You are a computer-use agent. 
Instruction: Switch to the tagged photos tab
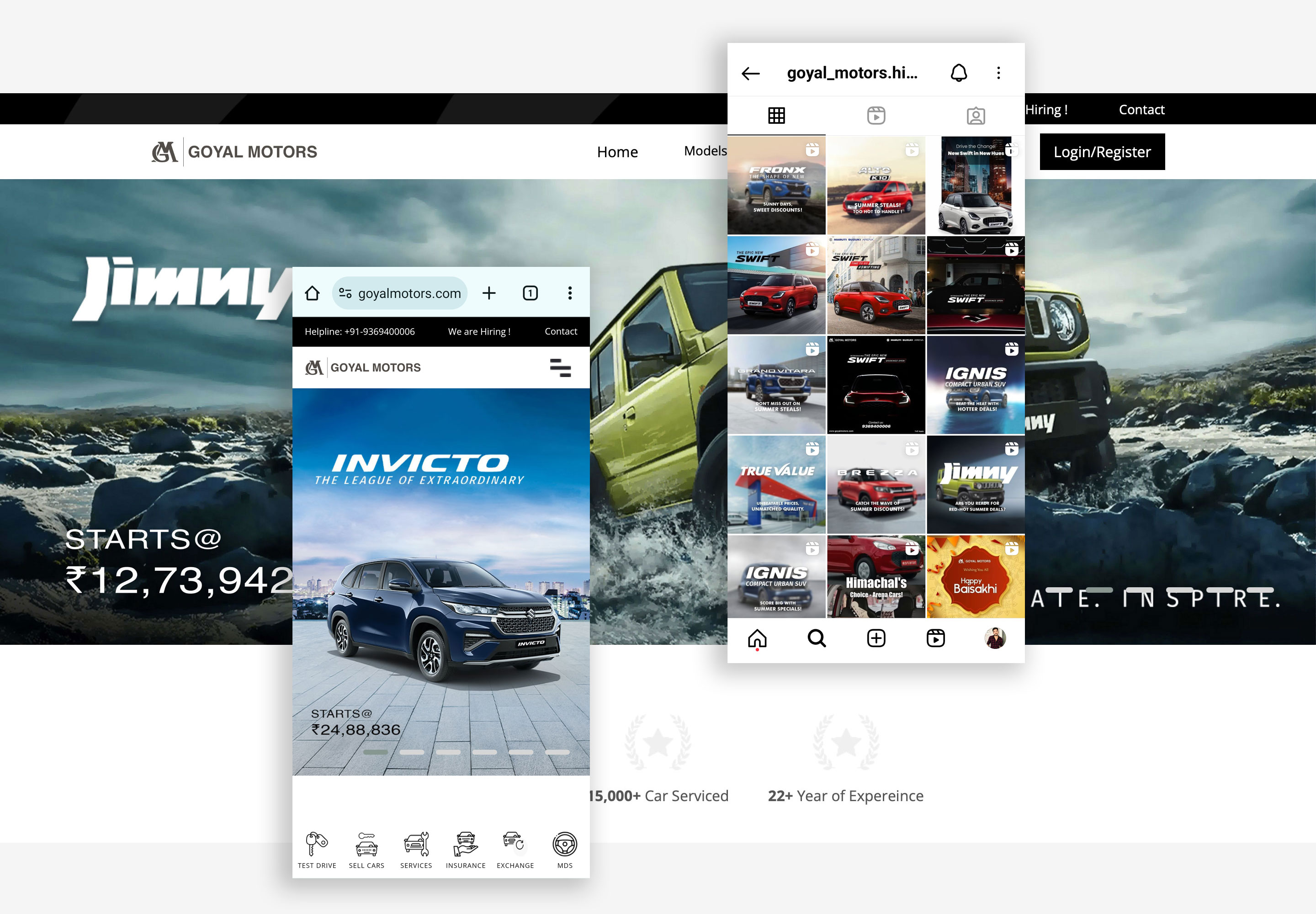[976, 116]
